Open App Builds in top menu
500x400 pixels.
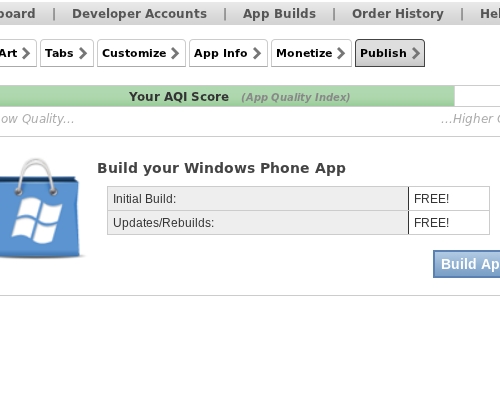tap(279, 14)
